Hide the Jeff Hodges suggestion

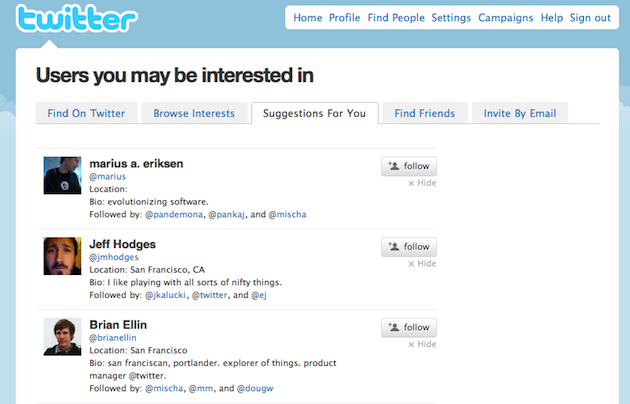pyautogui.click(x=422, y=264)
